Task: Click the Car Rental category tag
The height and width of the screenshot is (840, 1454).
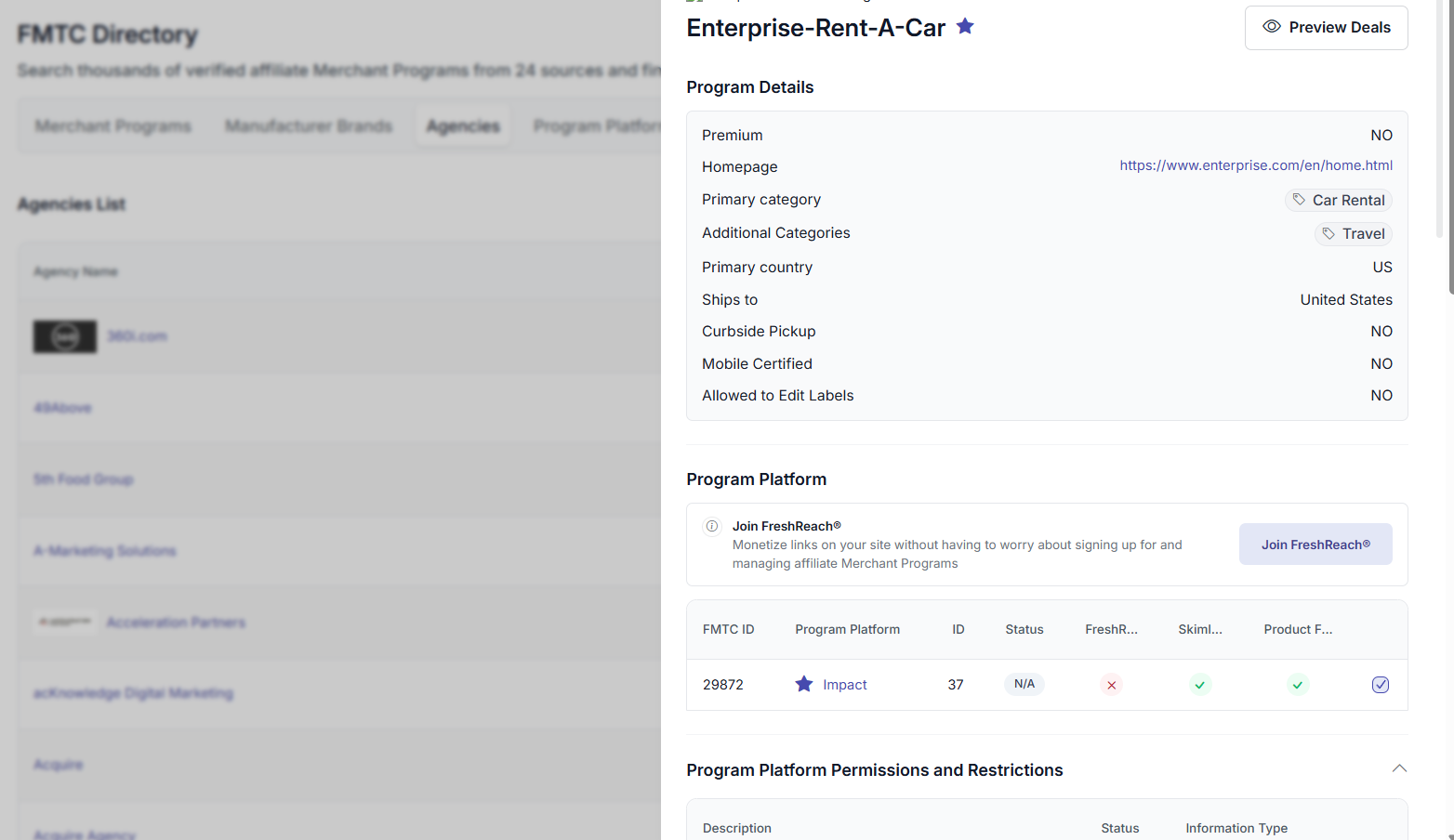Action: (1338, 201)
